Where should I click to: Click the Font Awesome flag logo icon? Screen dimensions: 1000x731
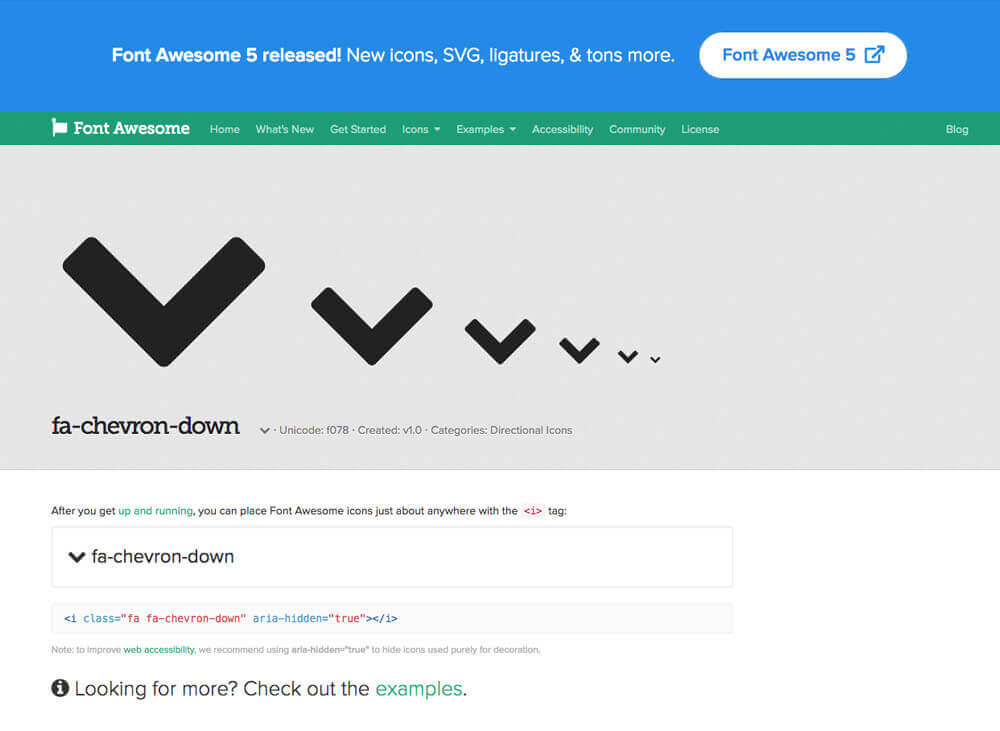coord(59,128)
